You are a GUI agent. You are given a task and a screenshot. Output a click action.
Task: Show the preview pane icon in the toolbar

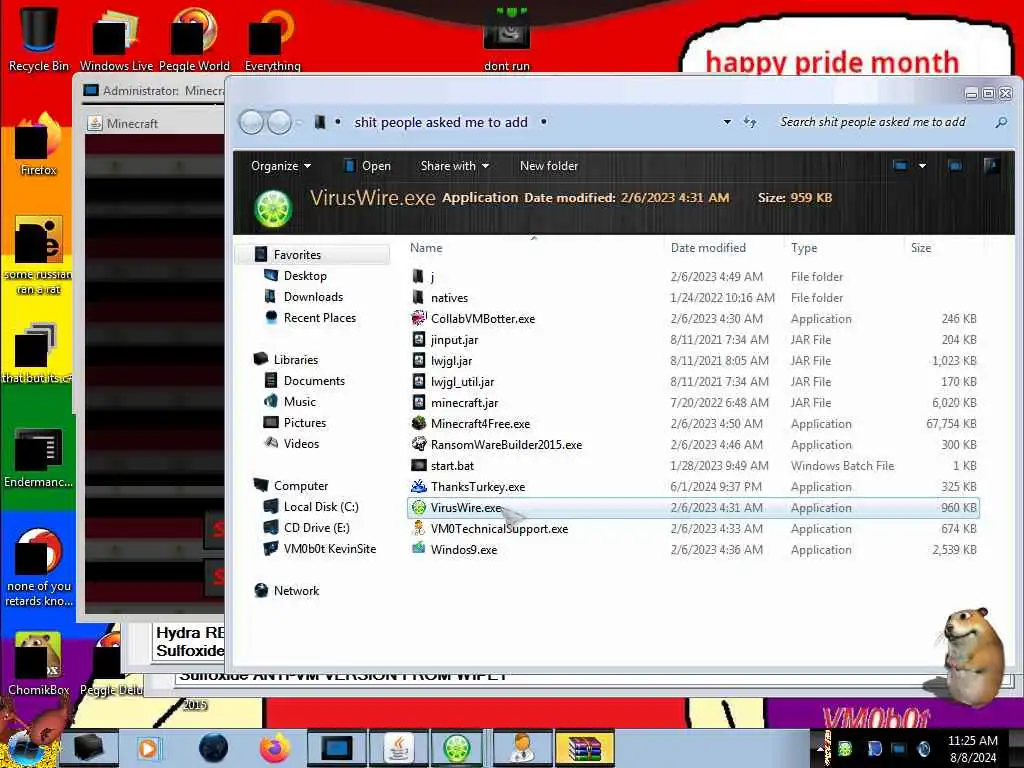955,166
